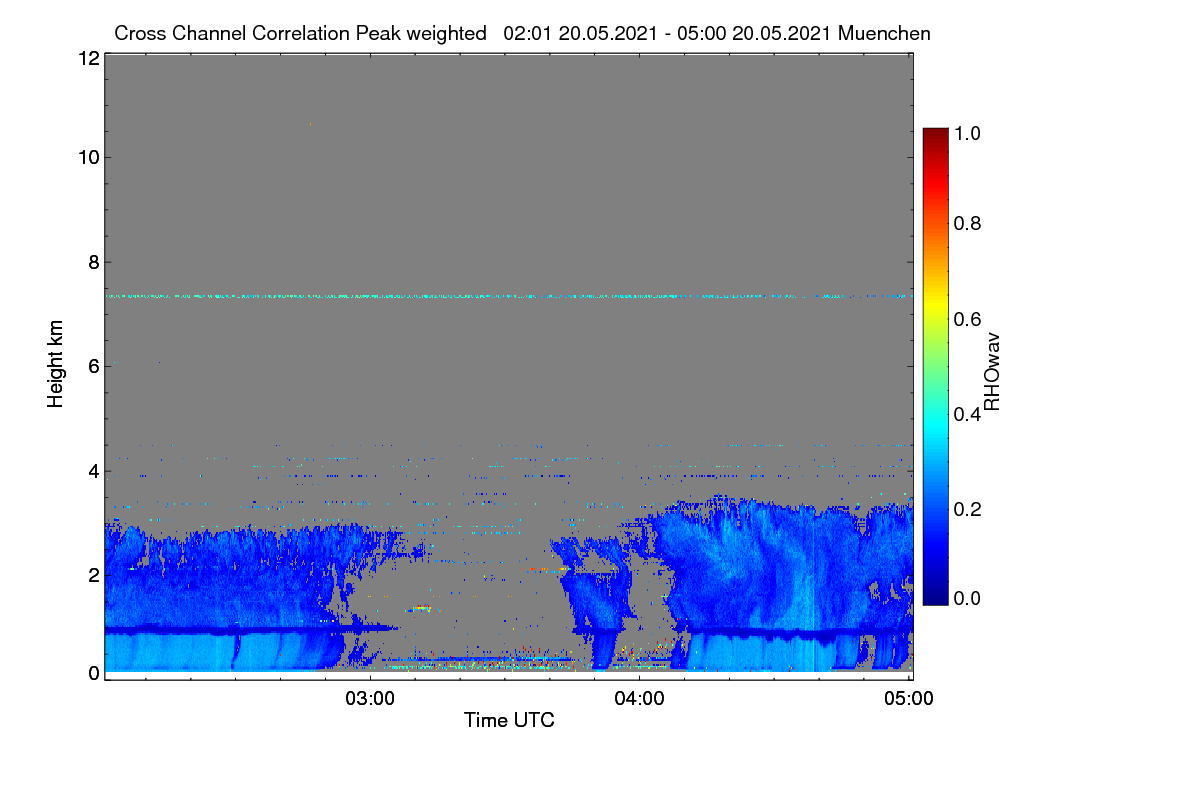Click the "RHOwav" colorbar label

pyautogui.click(x=992, y=372)
